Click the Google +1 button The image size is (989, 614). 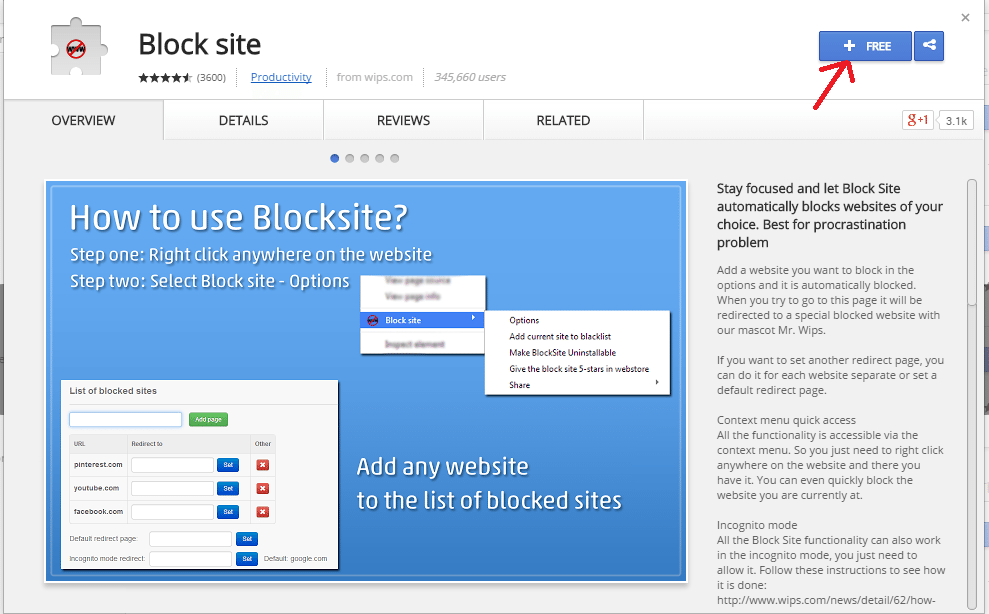tap(917, 120)
